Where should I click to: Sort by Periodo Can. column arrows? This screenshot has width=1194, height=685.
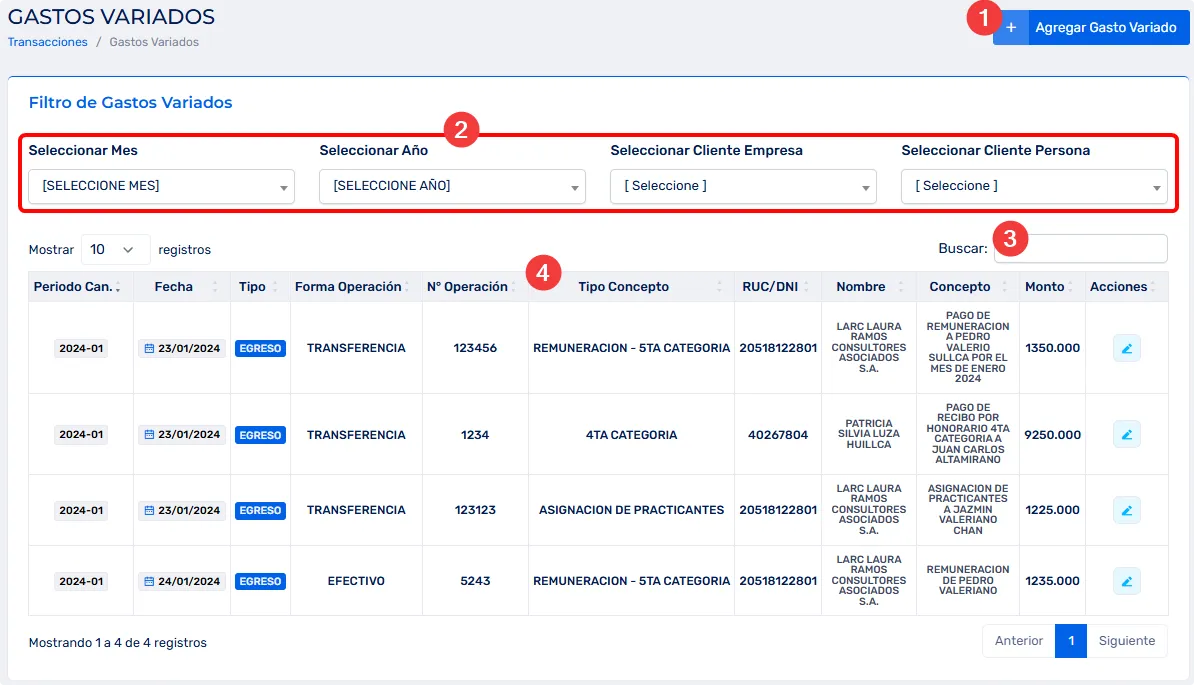118,287
